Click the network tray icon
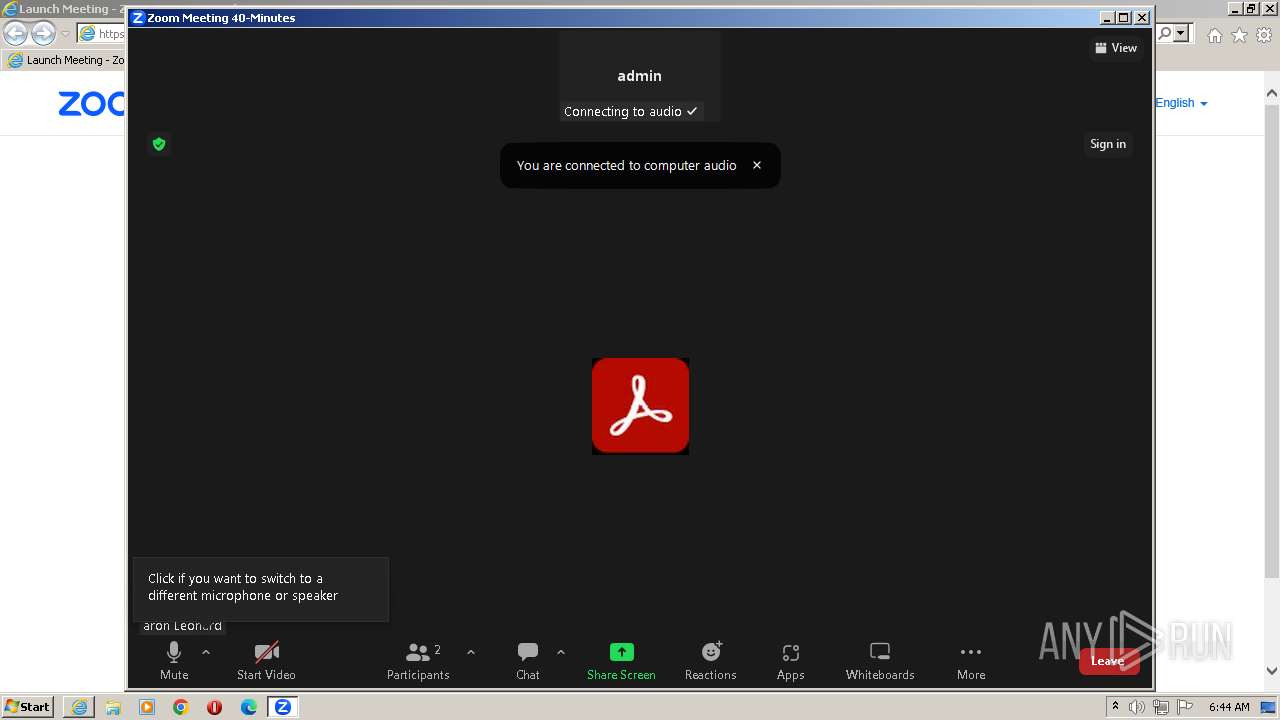1280x720 pixels. point(1161,707)
